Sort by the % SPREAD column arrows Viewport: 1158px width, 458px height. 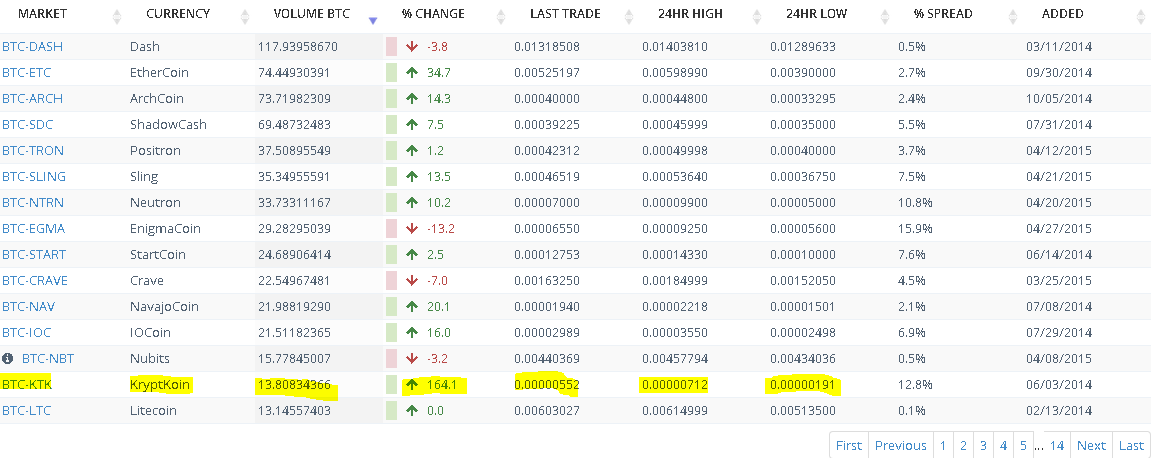tap(1014, 17)
